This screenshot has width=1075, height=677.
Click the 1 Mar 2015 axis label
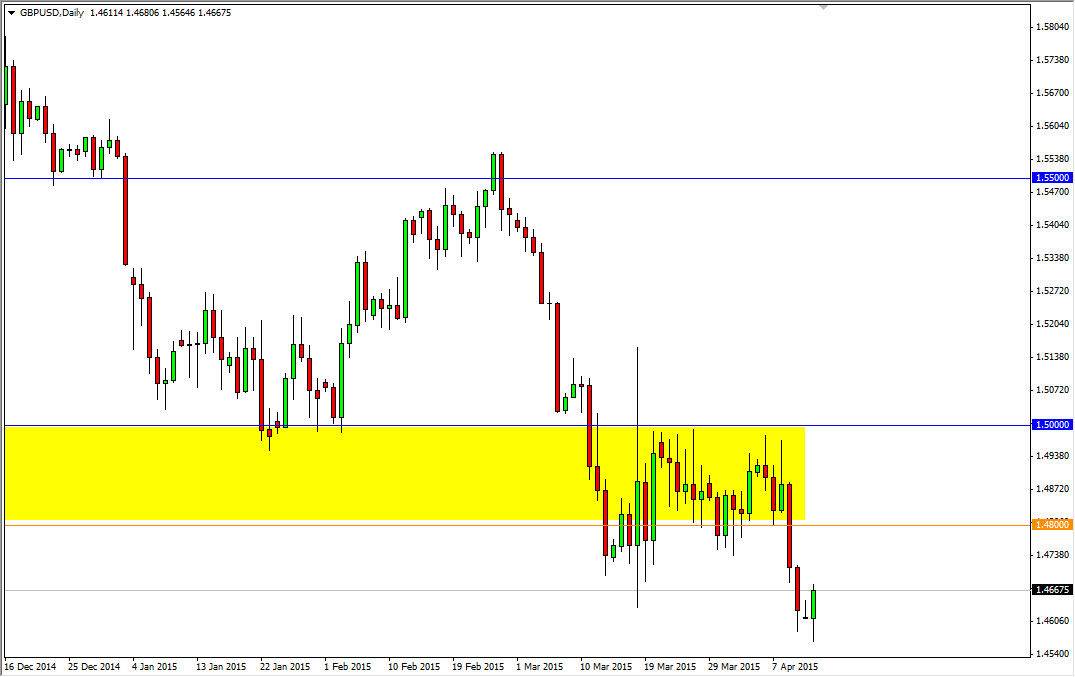click(x=540, y=664)
